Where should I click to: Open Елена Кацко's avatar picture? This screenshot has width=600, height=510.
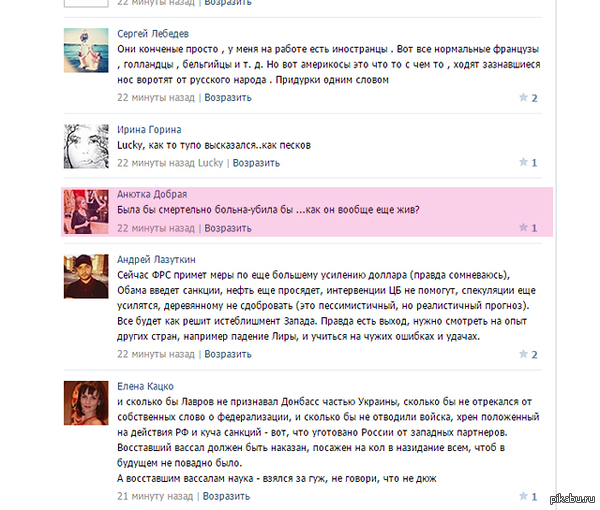pyautogui.click(x=86, y=403)
